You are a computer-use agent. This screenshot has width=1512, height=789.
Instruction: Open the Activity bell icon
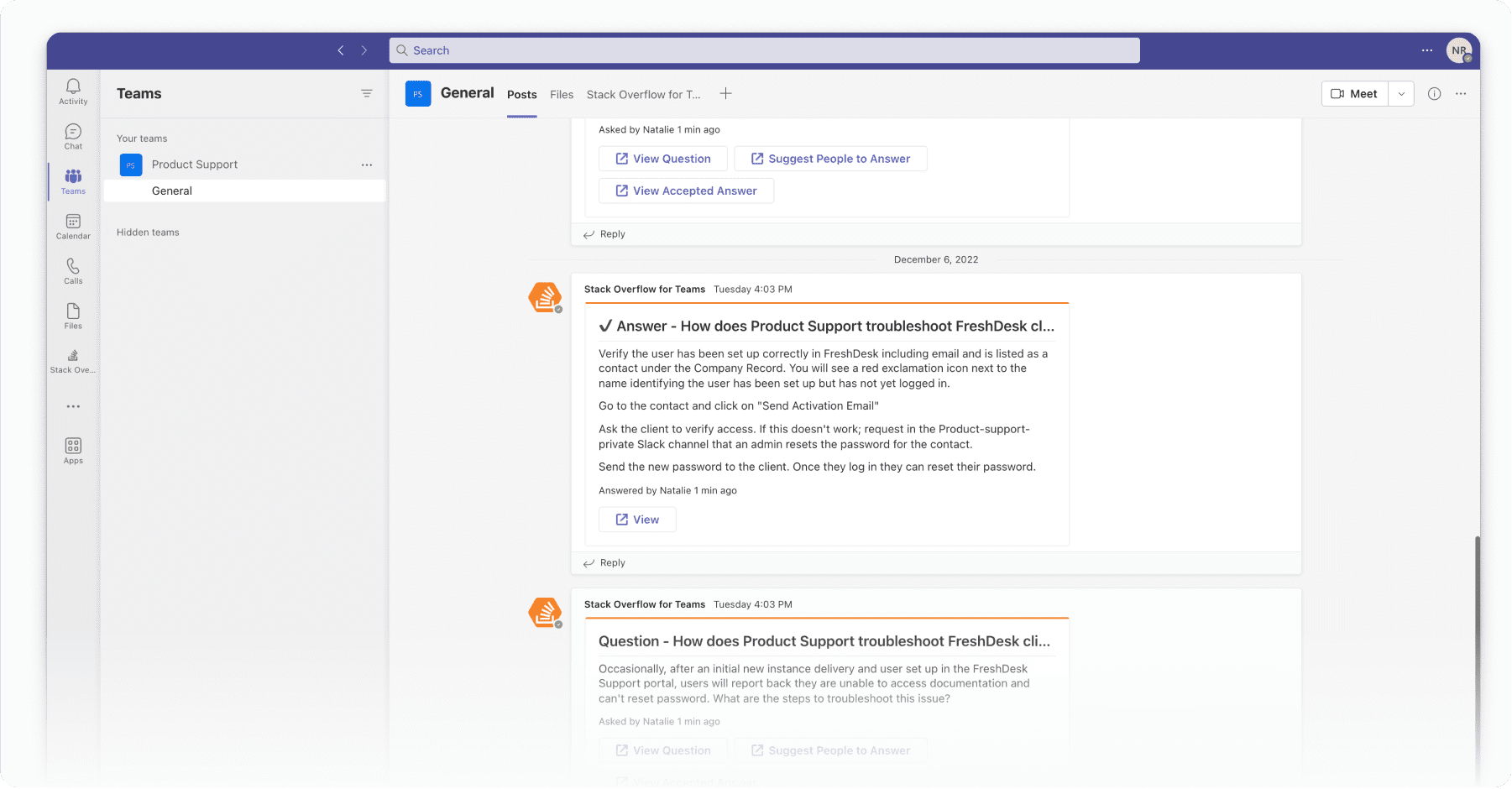point(73,91)
